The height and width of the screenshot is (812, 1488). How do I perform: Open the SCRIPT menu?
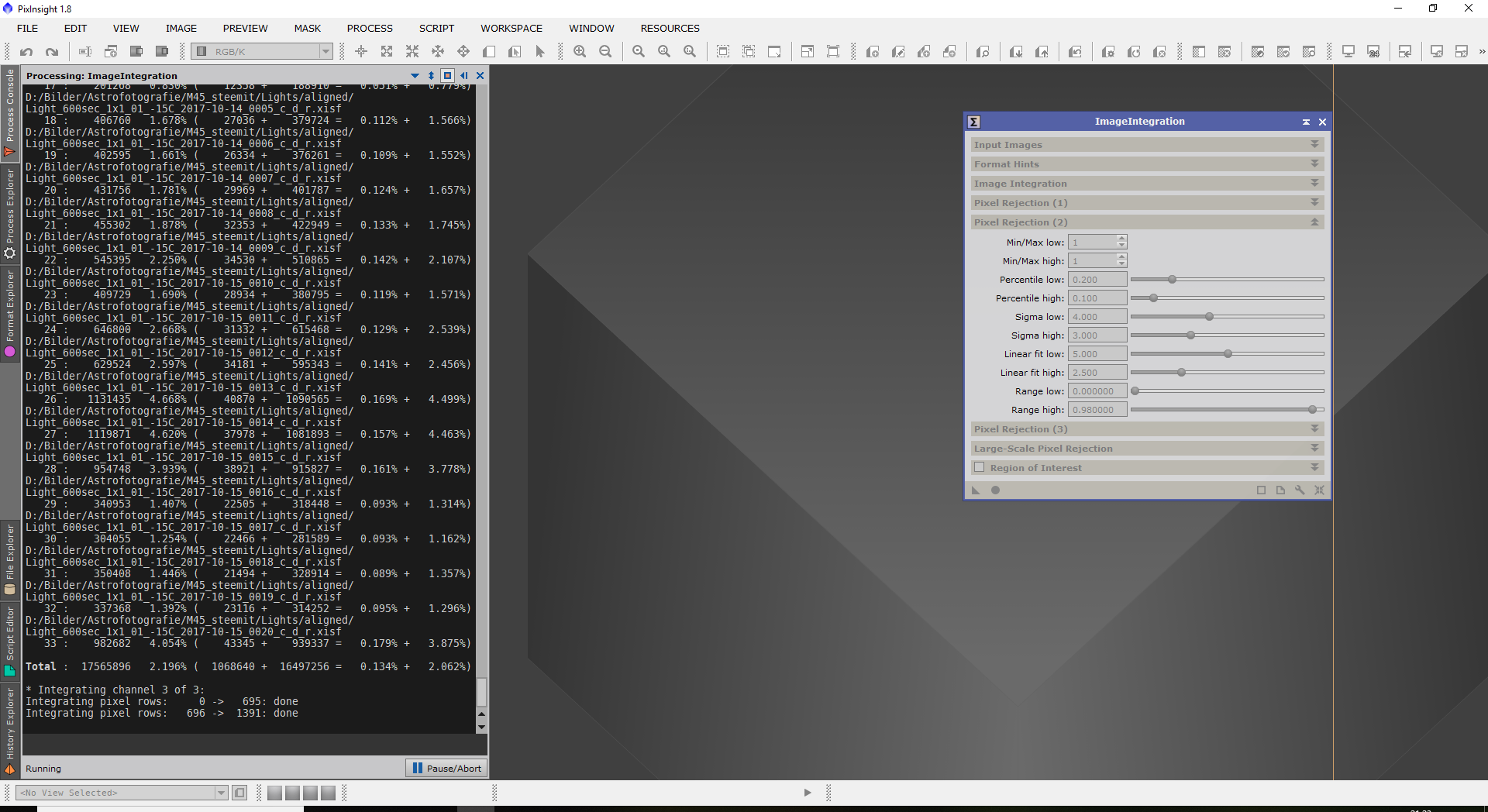point(436,28)
